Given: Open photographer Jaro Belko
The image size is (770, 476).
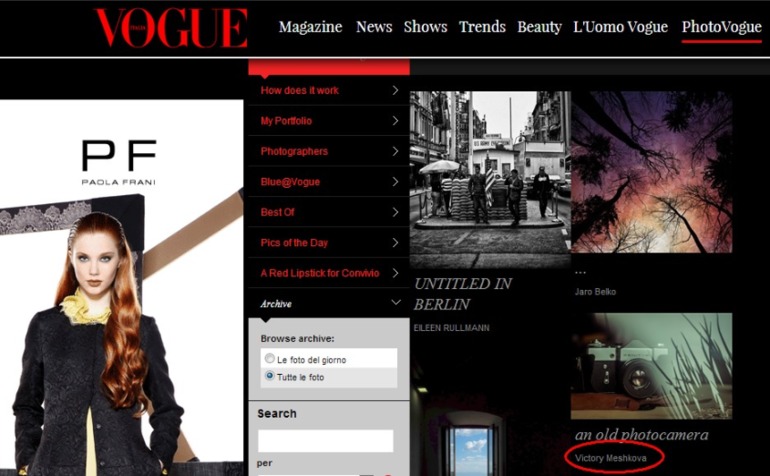Looking at the screenshot, I should pos(595,292).
